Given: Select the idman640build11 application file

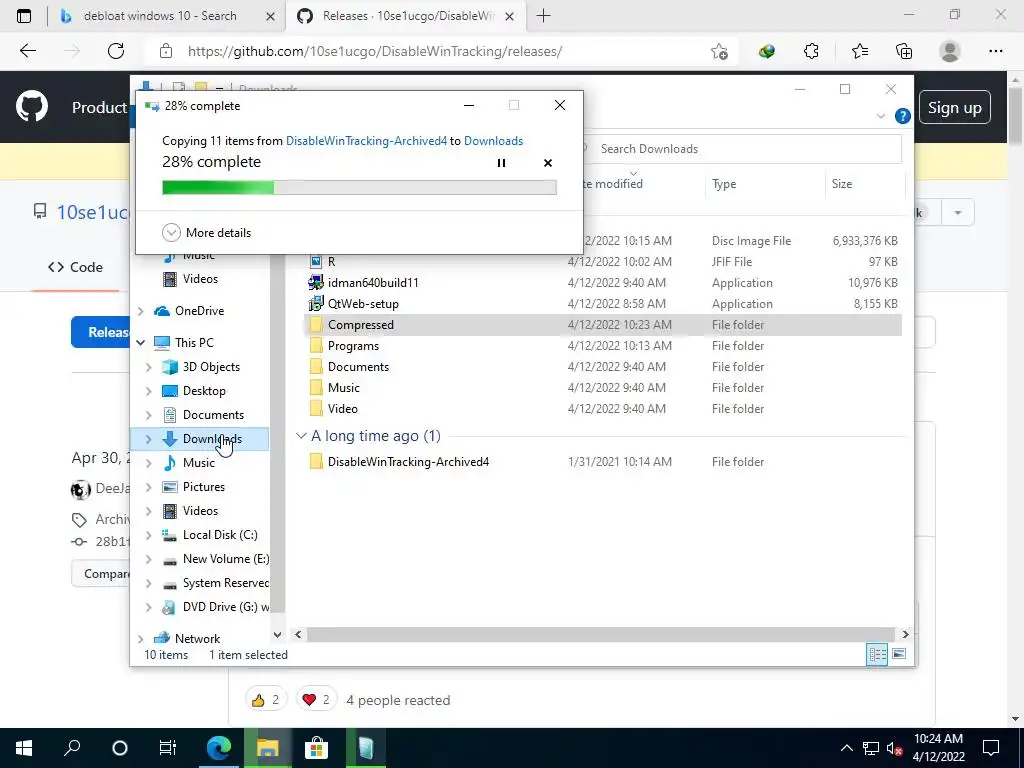Looking at the screenshot, I should tap(373, 283).
